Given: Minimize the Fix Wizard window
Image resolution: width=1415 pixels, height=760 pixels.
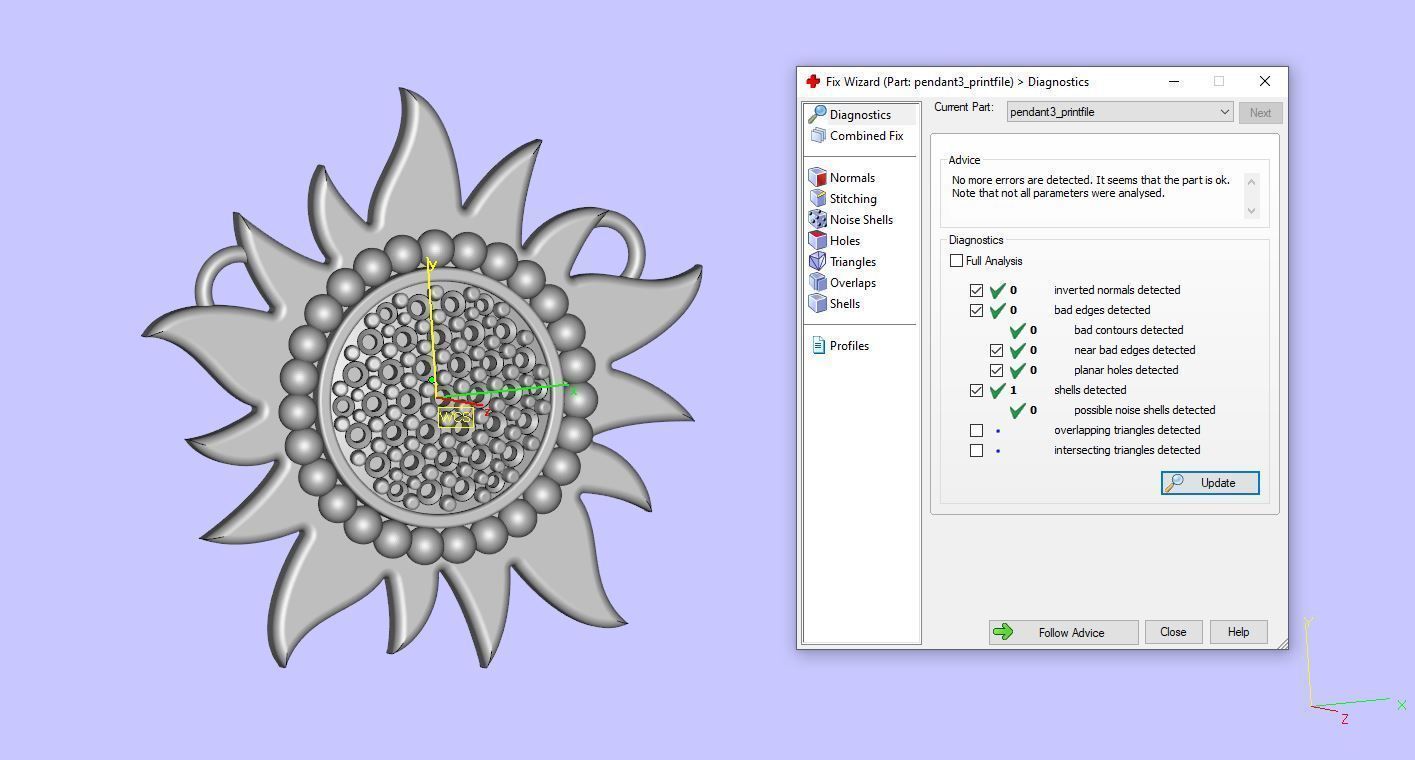Looking at the screenshot, I should [x=1174, y=81].
